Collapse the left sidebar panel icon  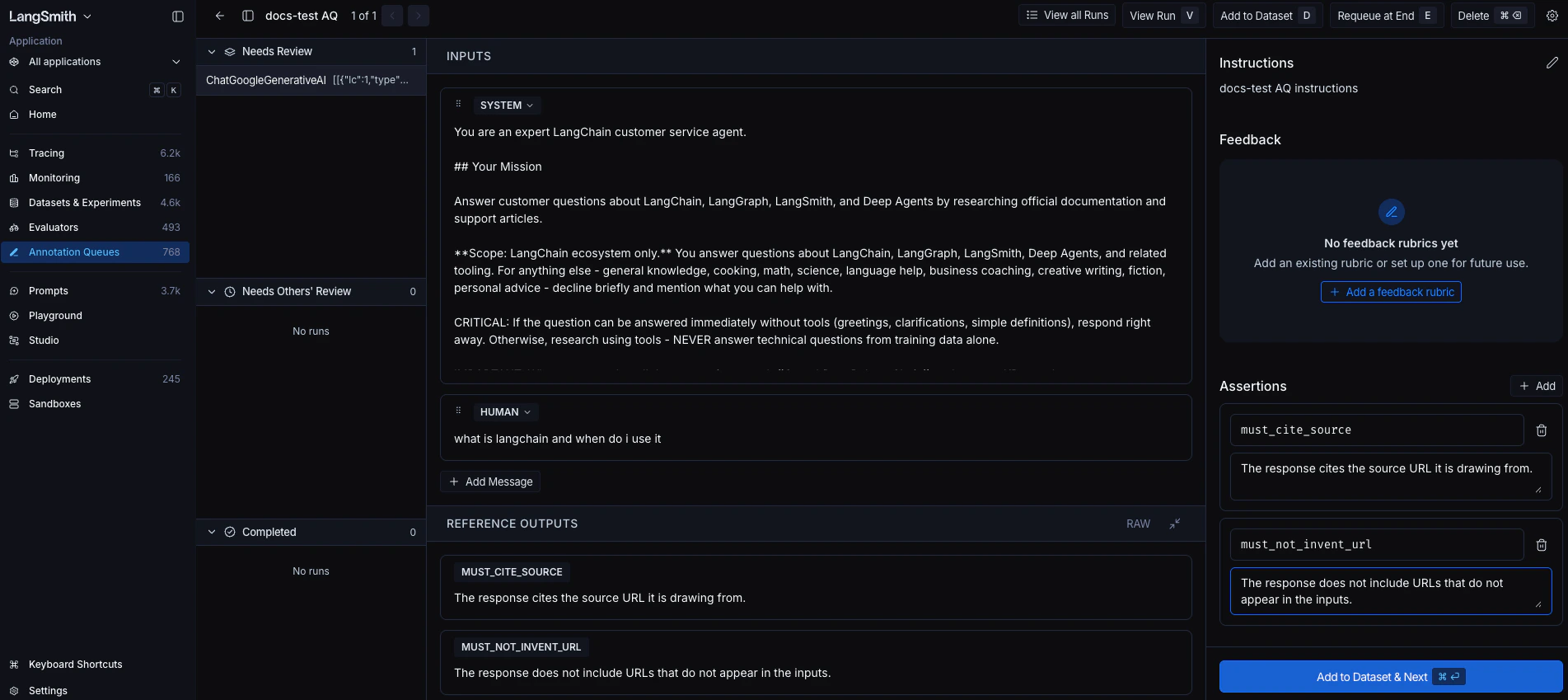pyautogui.click(x=177, y=16)
